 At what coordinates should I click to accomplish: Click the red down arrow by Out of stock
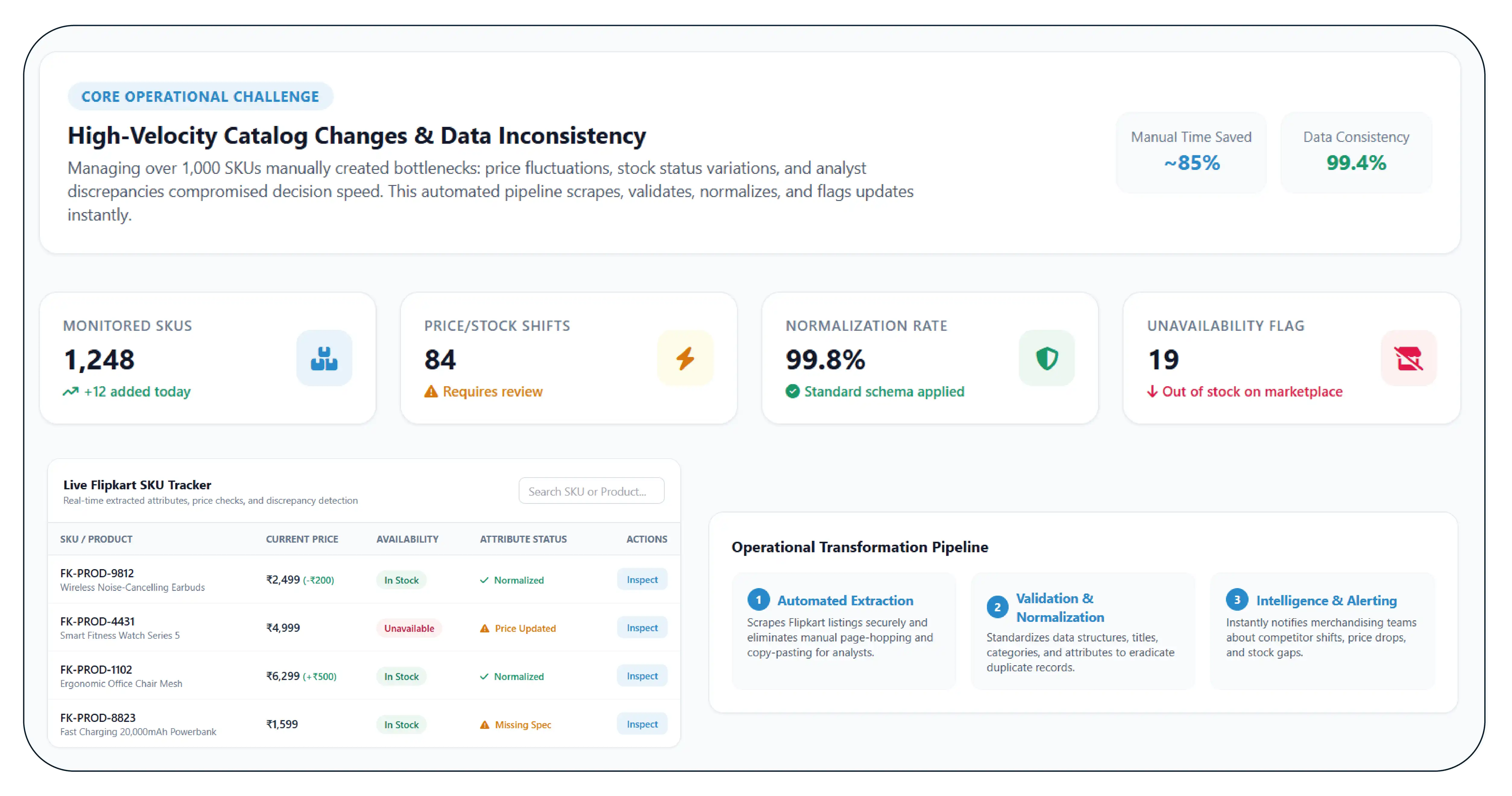pyautogui.click(x=1152, y=391)
